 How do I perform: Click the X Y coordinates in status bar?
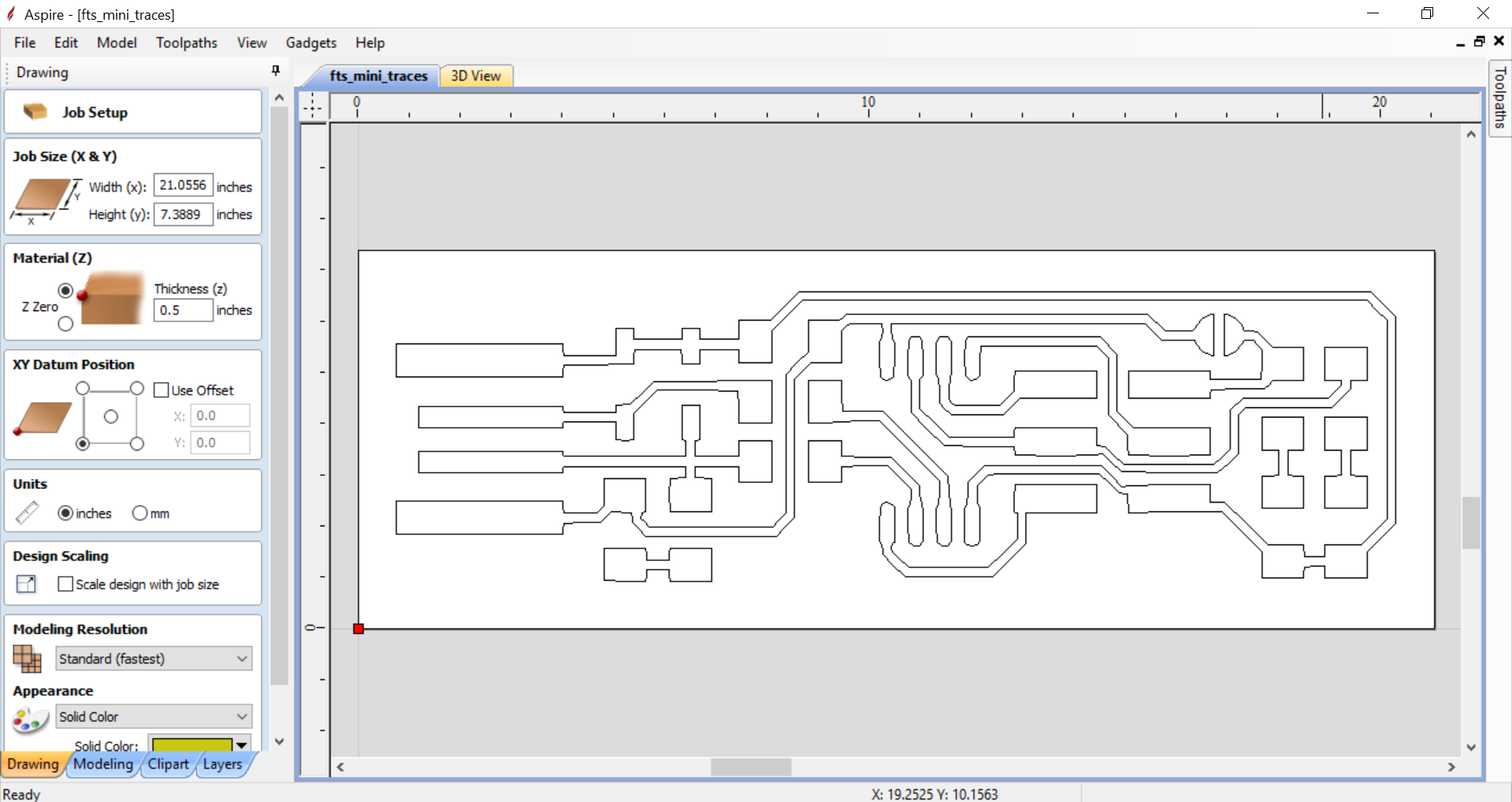(x=935, y=794)
